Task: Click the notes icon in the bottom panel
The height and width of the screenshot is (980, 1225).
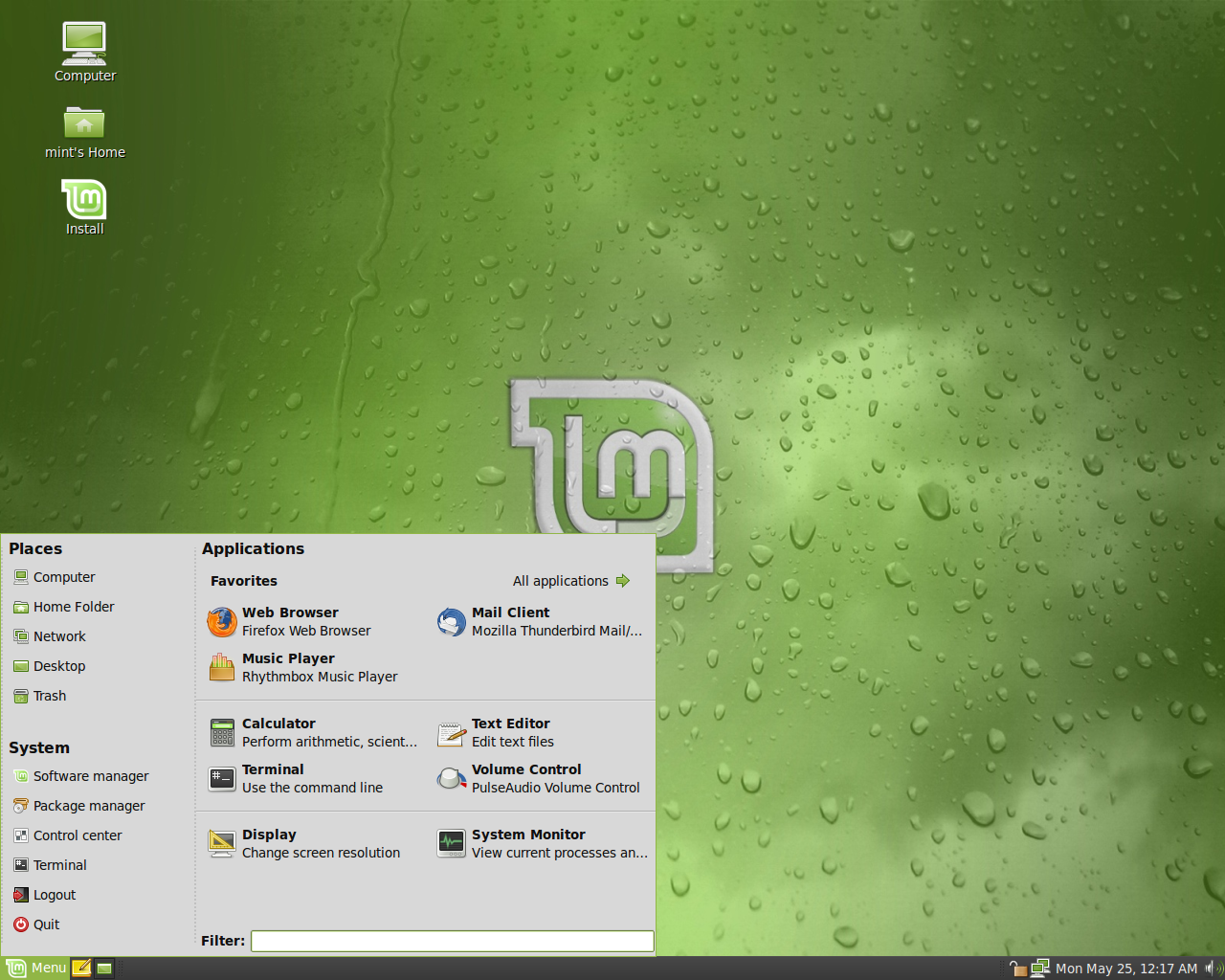Action: (82, 968)
